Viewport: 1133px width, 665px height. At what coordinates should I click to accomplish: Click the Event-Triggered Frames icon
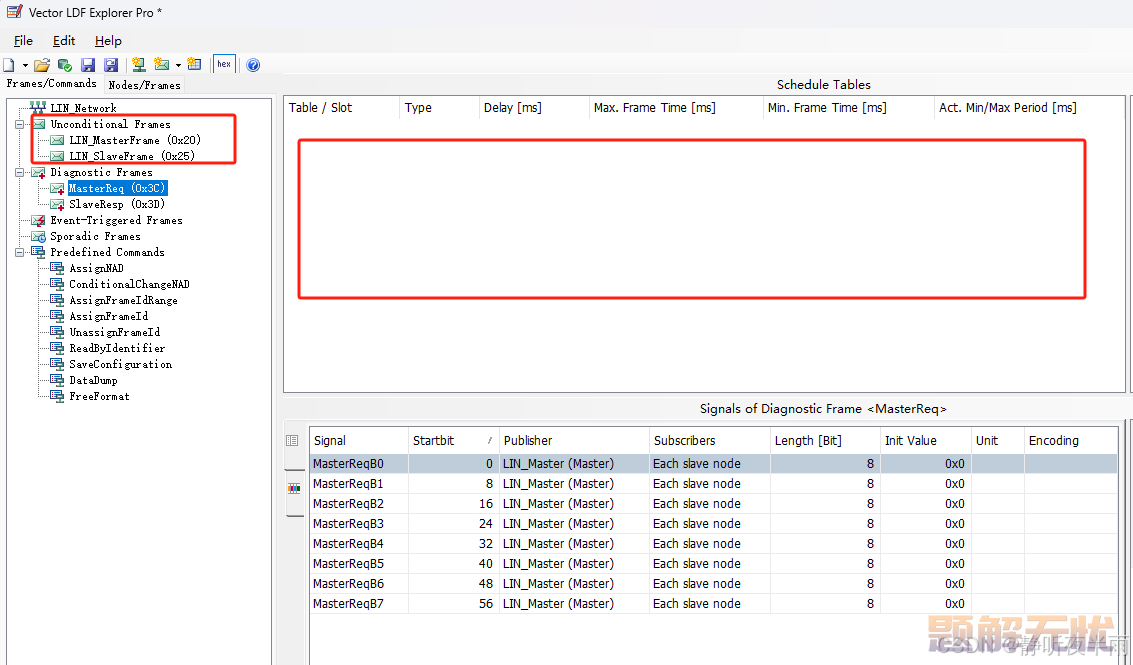(38, 220)
